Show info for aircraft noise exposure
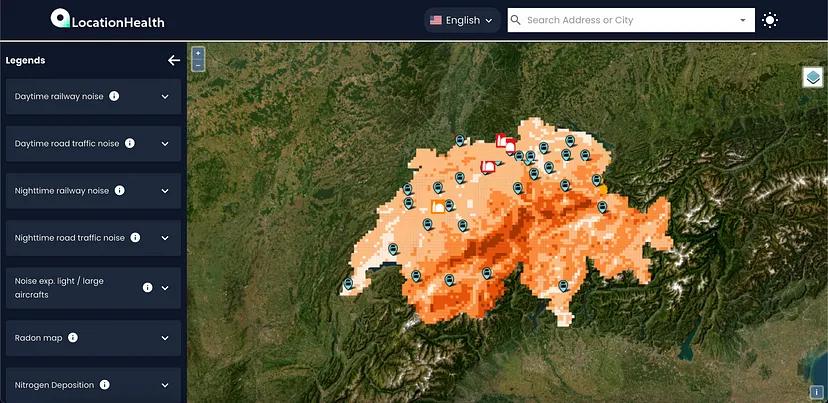Image resolution: width=828 pixels, height=403 pixels. [148, 287]
